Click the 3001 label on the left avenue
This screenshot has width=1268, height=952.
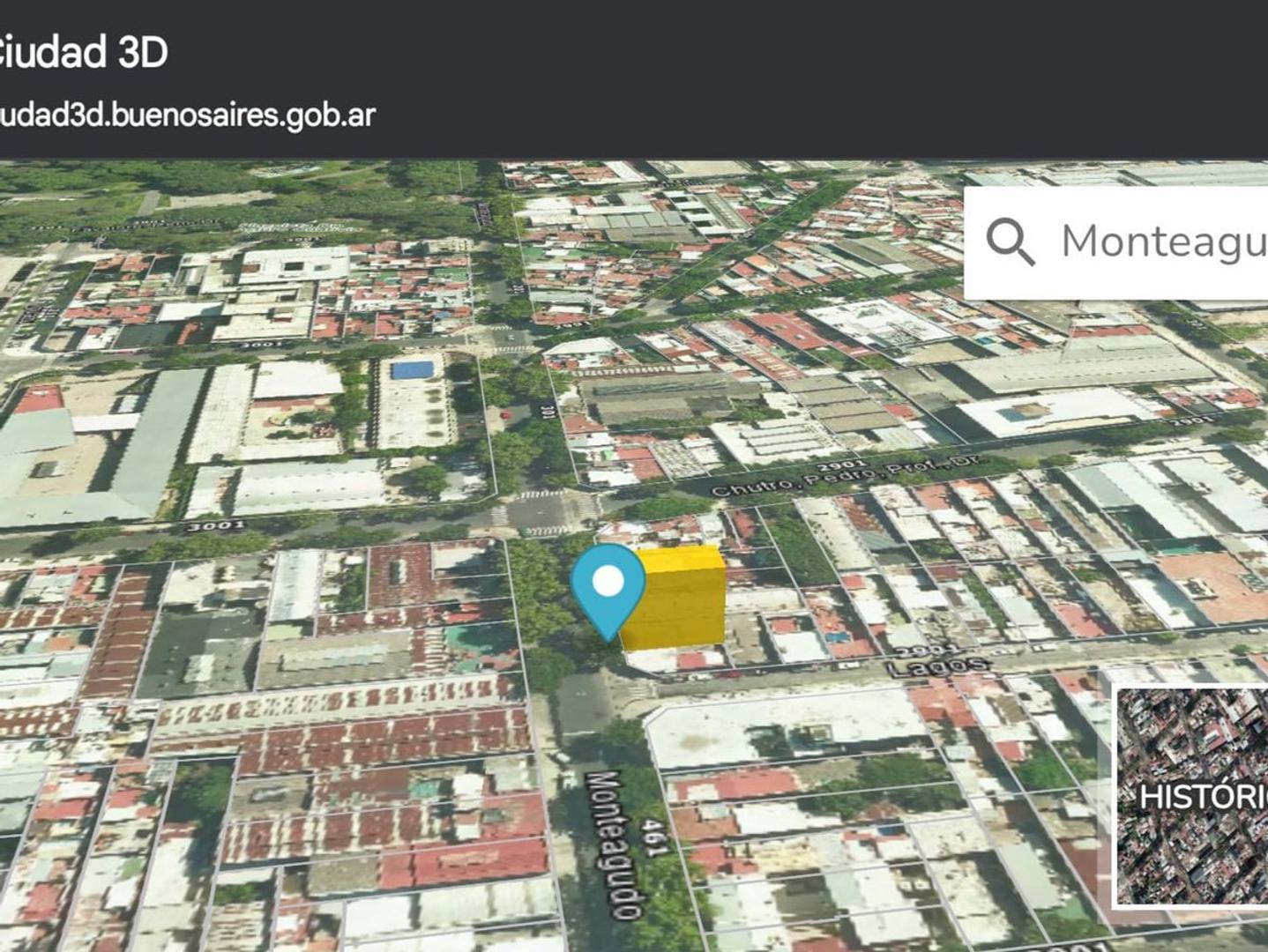click(217, 524)
